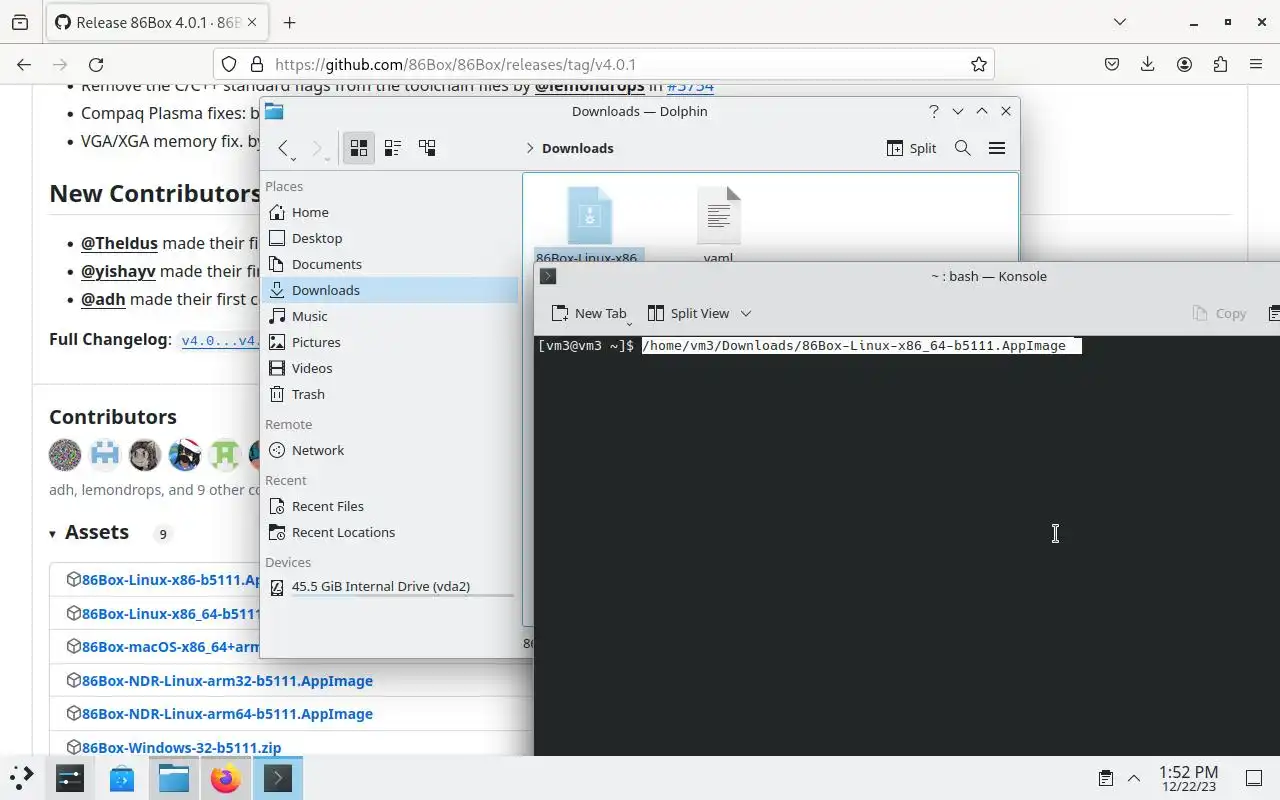Switch to Firefox from taskbar
Image resolution: width=1280 pixels, height=800 pixels.
coord(226,778)
